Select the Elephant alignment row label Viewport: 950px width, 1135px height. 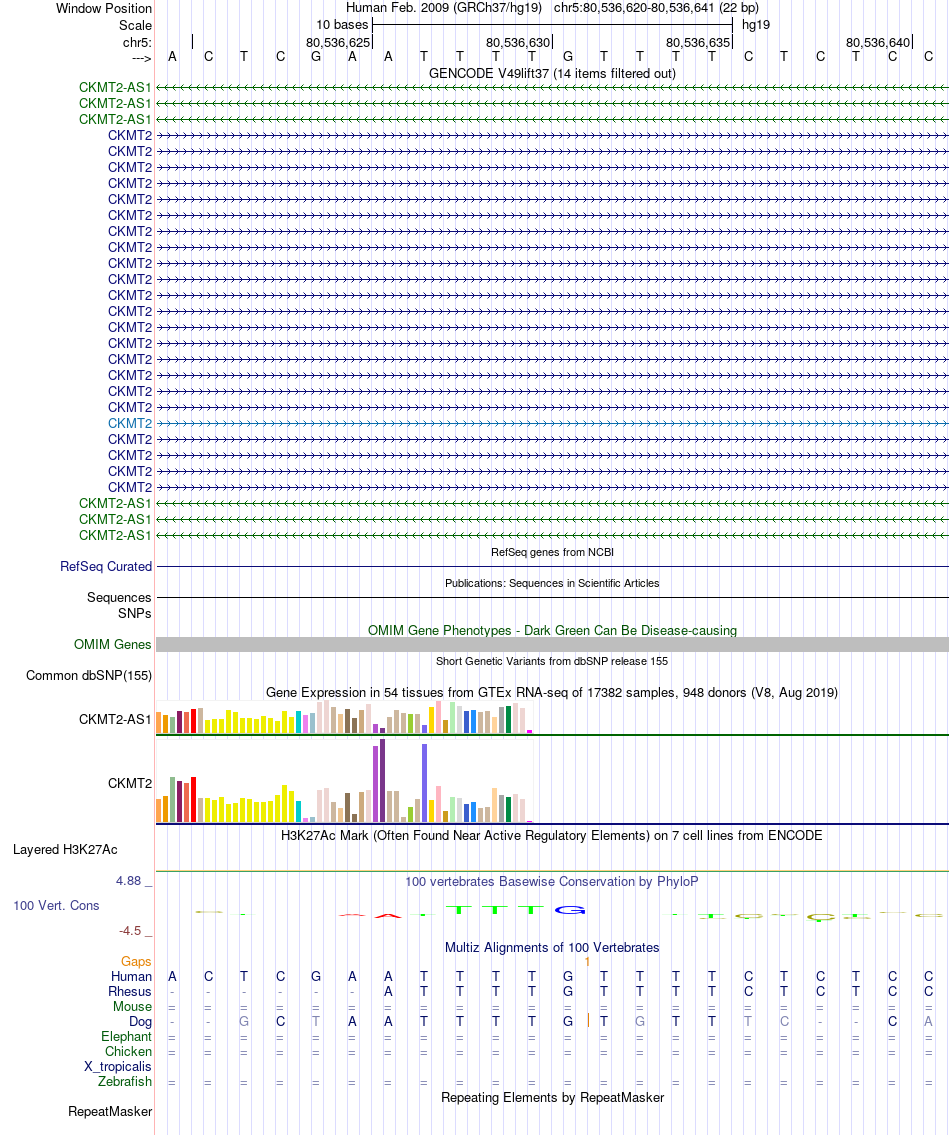126,1037
